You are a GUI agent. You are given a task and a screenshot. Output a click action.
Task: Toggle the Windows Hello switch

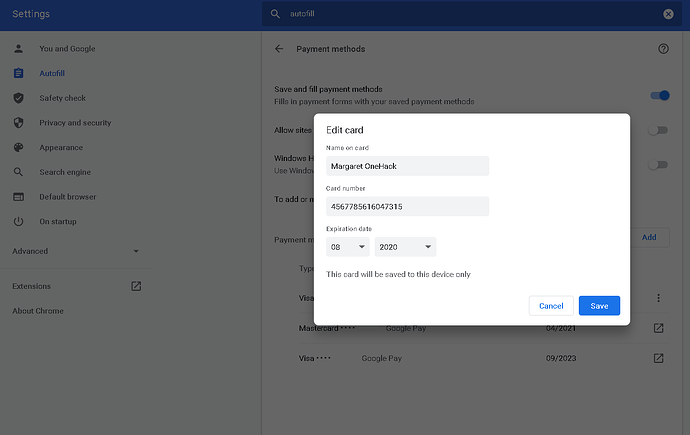(658, 165)
